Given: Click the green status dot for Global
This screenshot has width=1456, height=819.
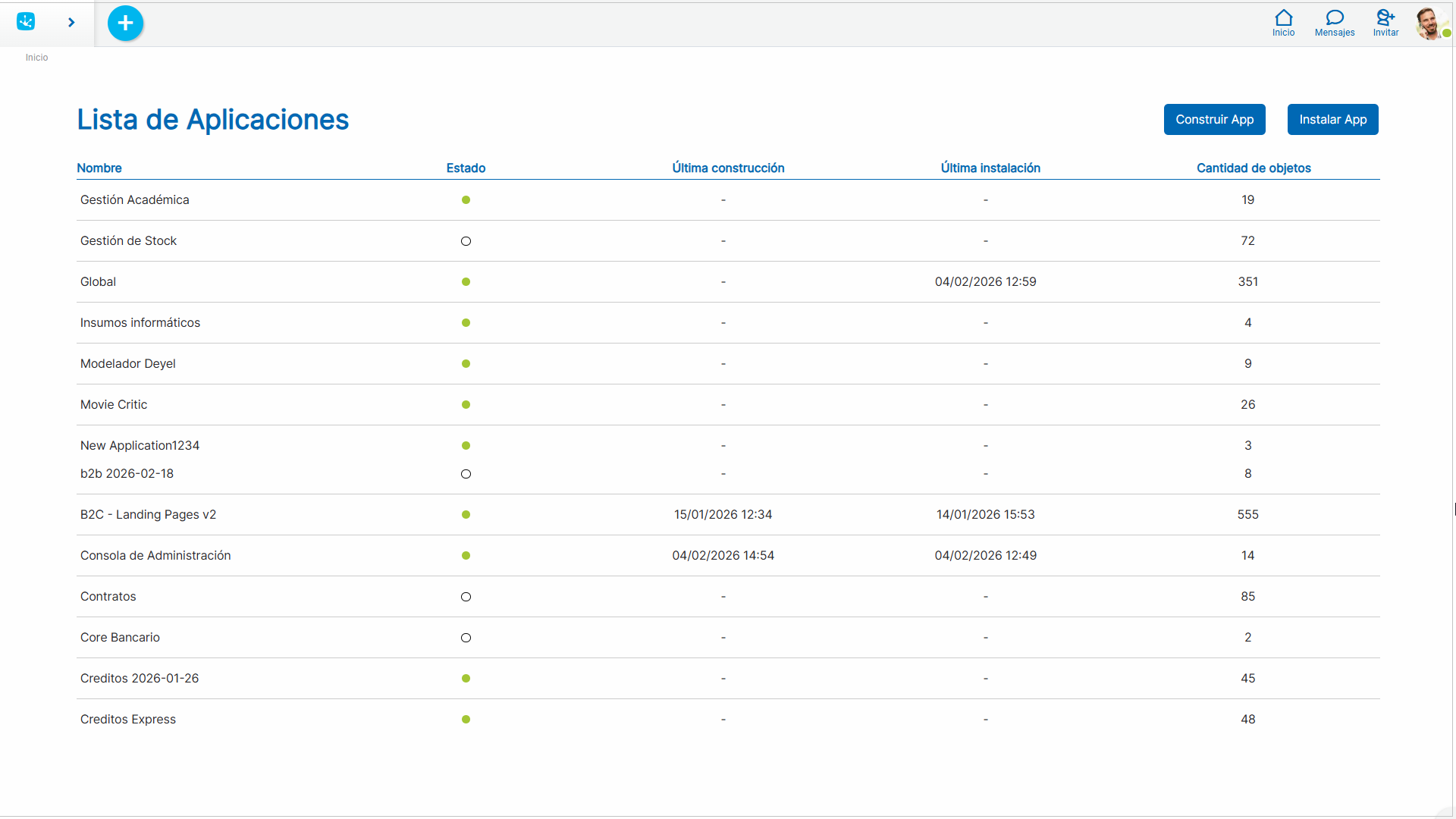Looking at the screenshot, I should [466, 282].
